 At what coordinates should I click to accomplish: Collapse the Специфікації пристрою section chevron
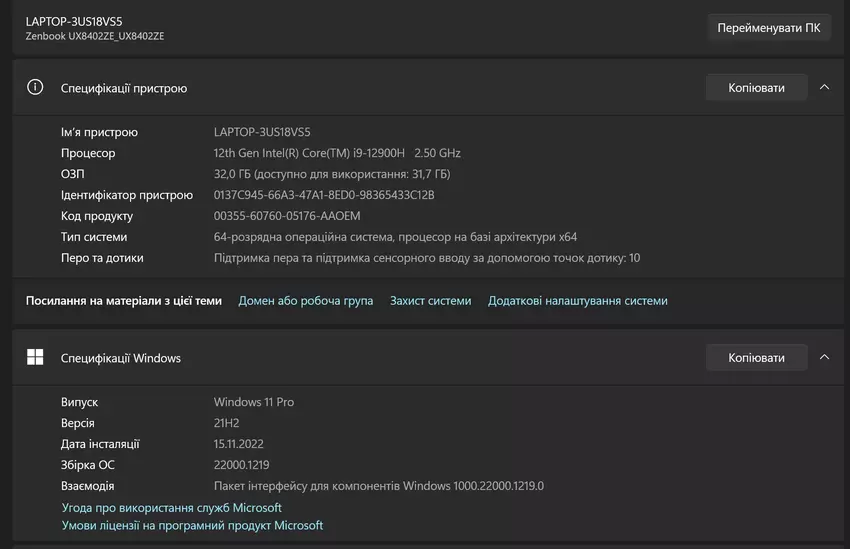[824, 87]
